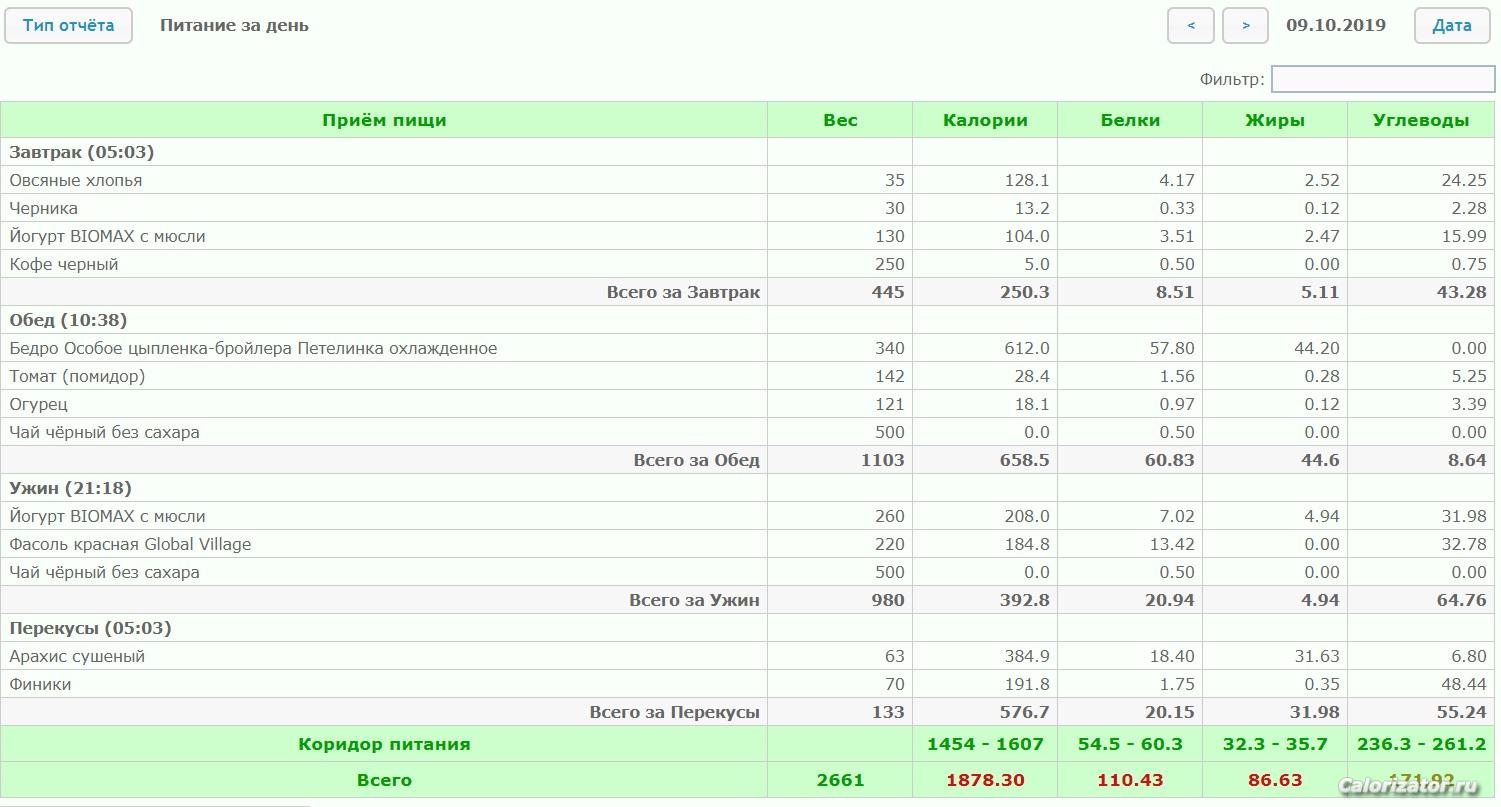Click total calories value 1878.30

985,780
